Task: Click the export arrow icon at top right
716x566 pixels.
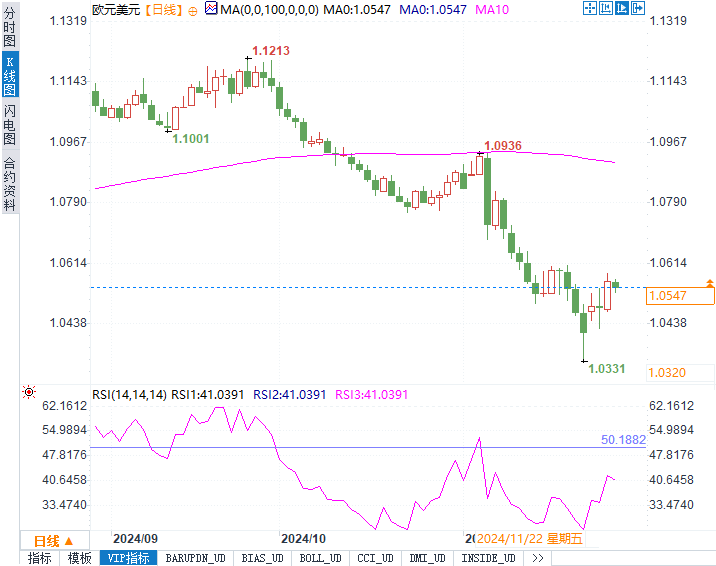Action: coord(637,8)
